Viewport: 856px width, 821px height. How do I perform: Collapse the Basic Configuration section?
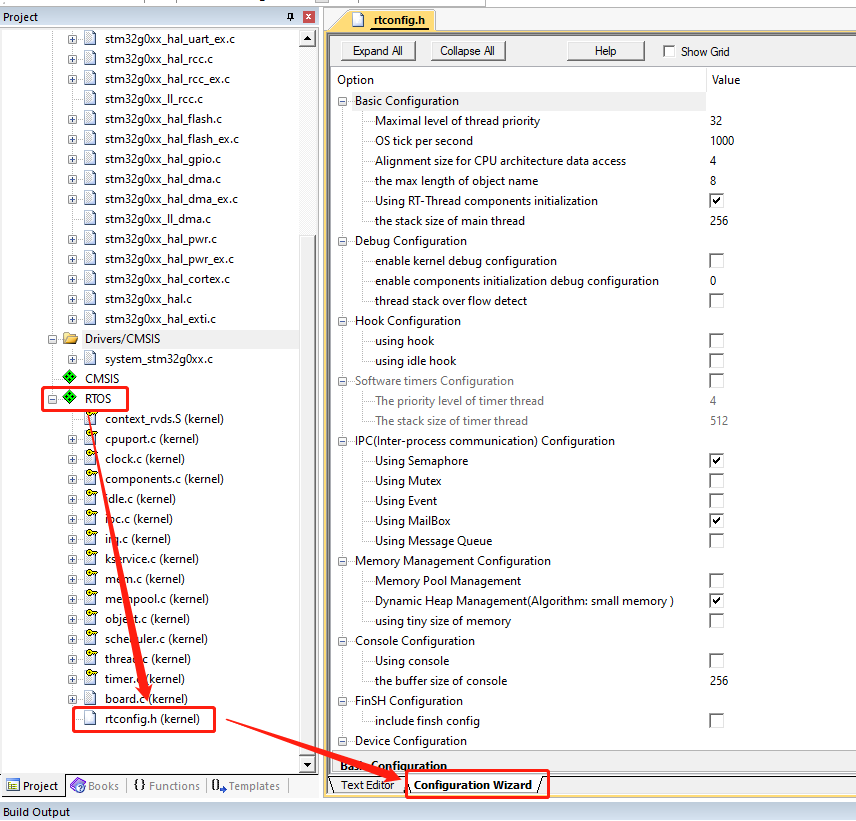pyautogui.click(x=341, y=101)
